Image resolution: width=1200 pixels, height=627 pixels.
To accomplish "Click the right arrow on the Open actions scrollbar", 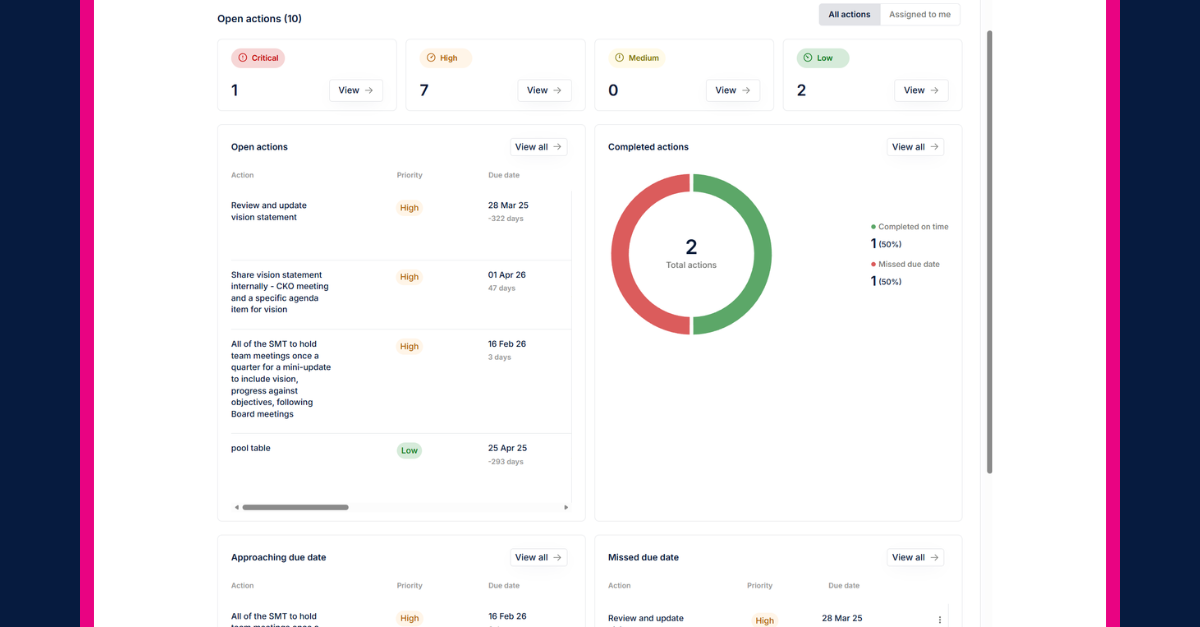I will (x=566, y=507).
